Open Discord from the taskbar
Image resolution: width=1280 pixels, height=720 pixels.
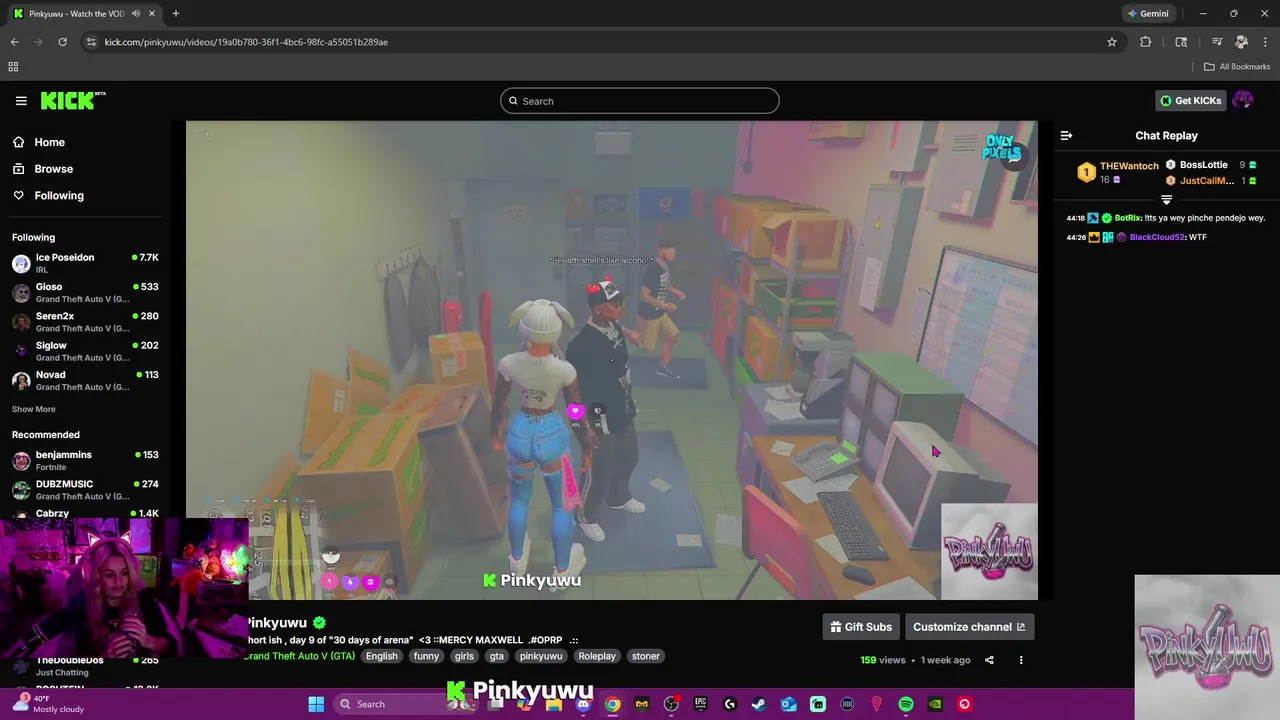pyautogui.click(x=583, y=704)
